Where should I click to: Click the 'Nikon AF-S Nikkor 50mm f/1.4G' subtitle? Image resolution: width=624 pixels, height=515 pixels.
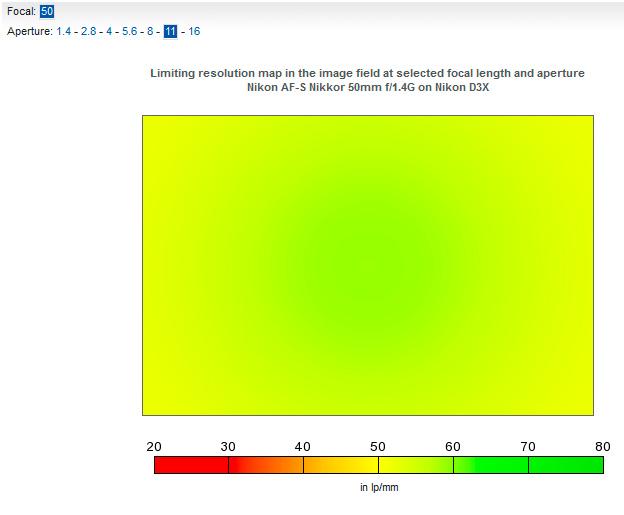pos(368,87)
